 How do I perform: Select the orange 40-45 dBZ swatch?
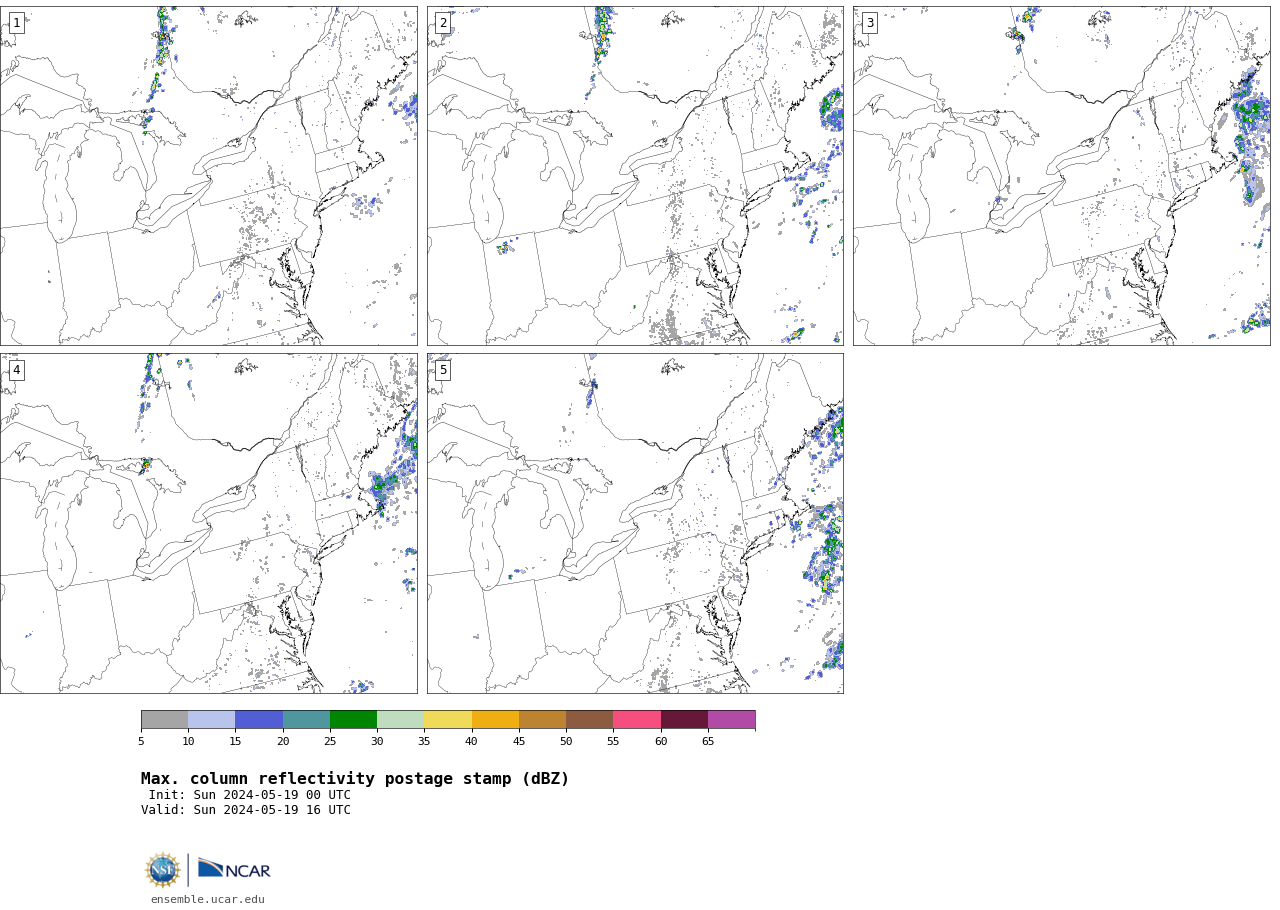tap(495, 720)
